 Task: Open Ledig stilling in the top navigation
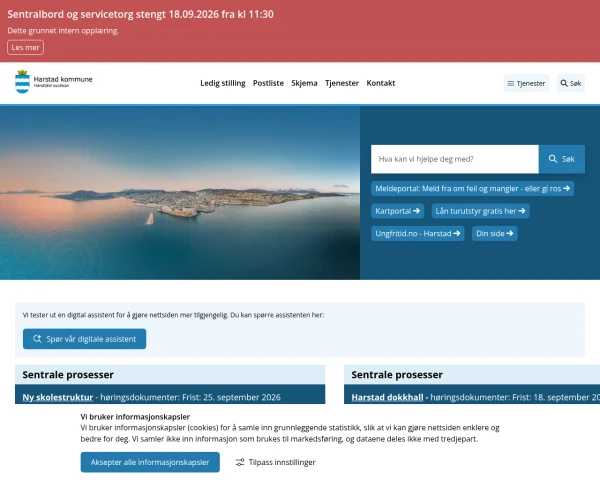point(223,83)
